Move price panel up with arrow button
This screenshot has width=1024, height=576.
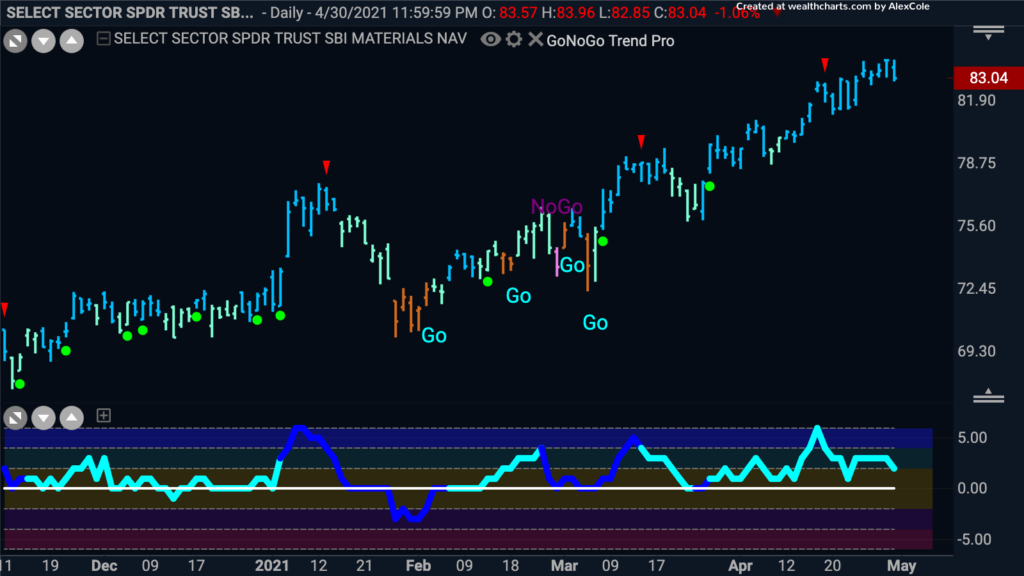click(x=72, y=41)
